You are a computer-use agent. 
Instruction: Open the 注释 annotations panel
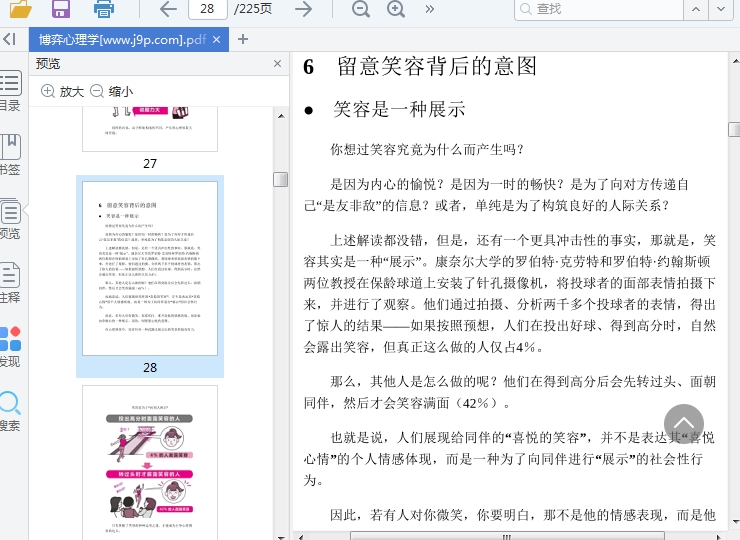tap(10, 282)
